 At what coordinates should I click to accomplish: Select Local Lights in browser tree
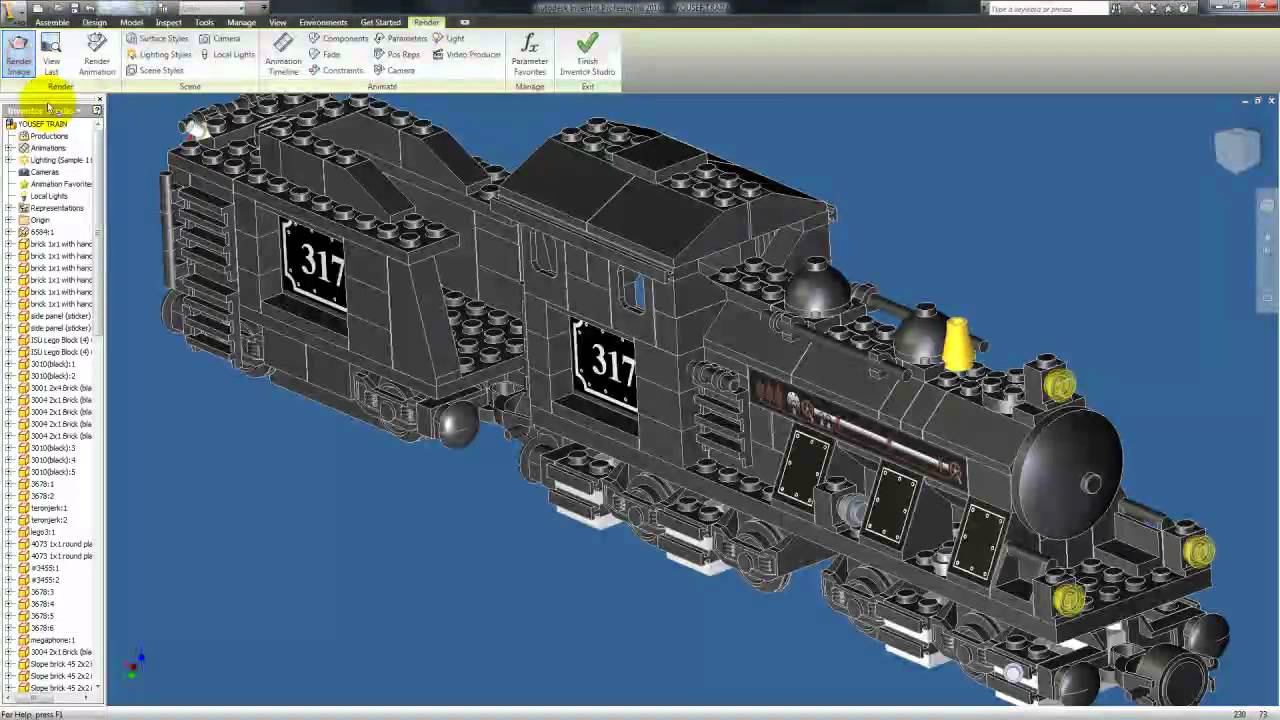point(49,196)
